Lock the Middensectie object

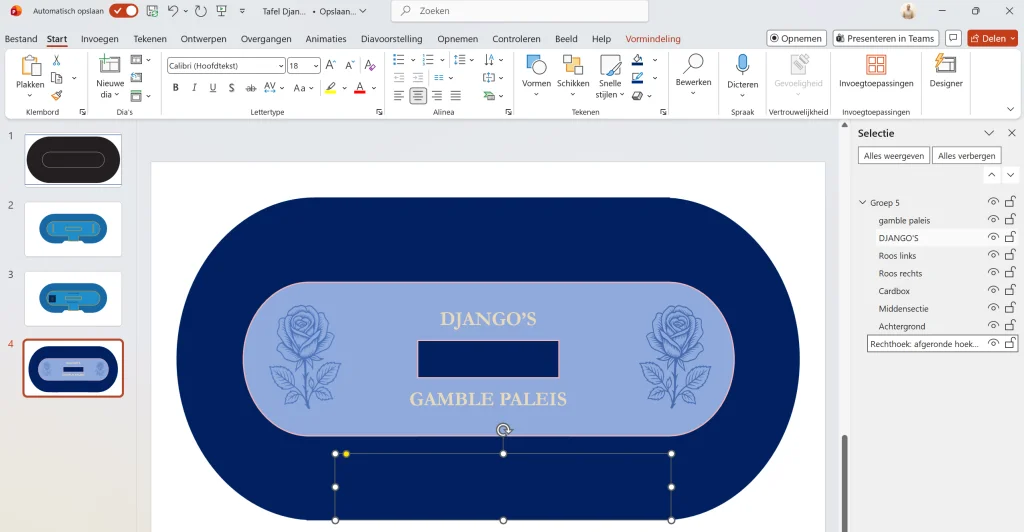point(1010,307)
